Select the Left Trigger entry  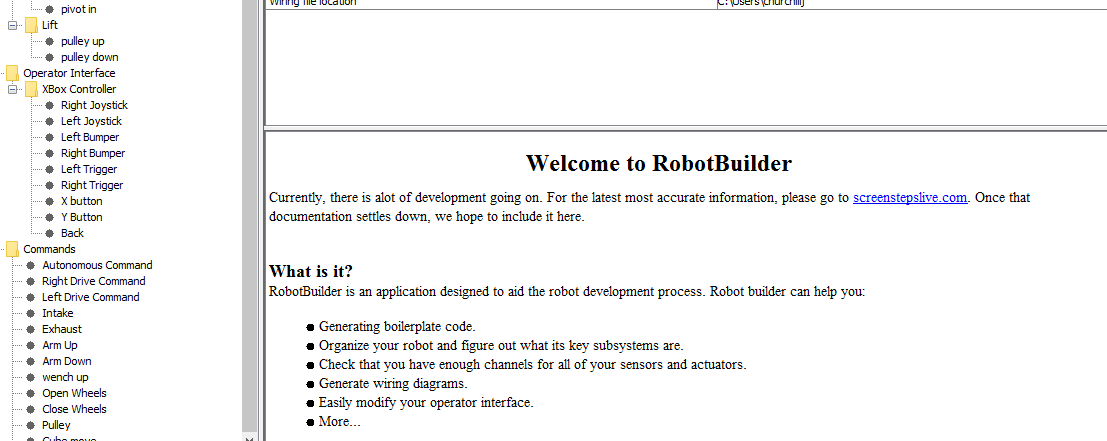pos(89,169)
